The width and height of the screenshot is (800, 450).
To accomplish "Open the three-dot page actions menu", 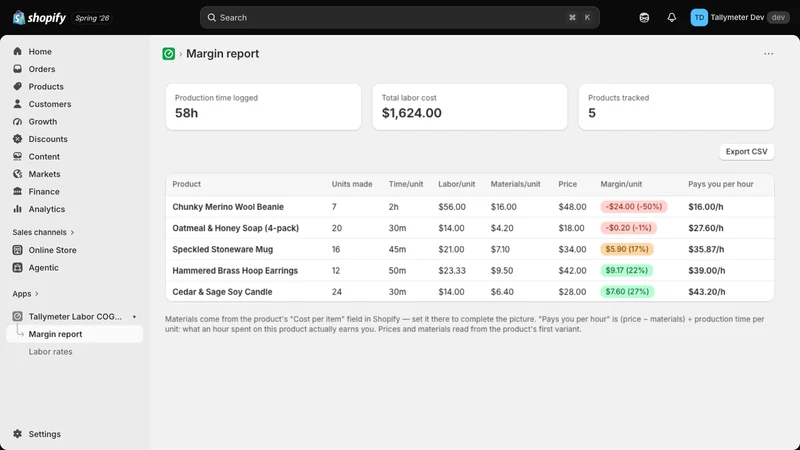I will (x=768, y=54).
